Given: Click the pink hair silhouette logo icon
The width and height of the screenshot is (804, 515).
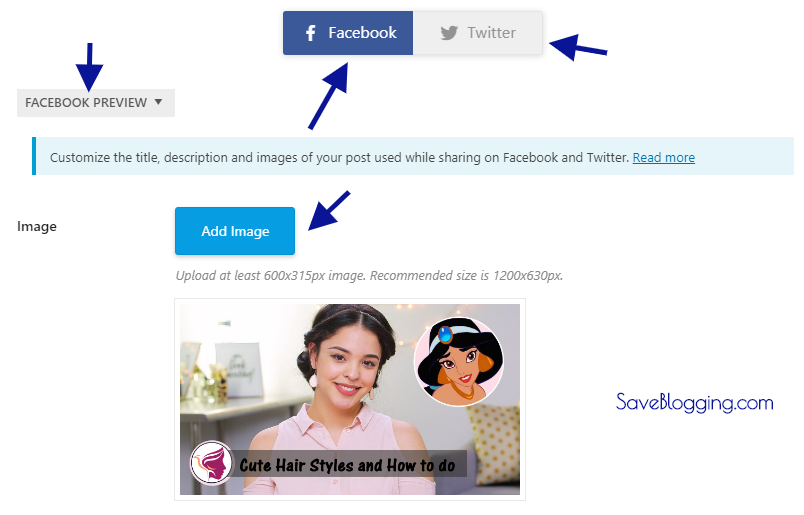Looking at the screenshot, I should 211,463.
